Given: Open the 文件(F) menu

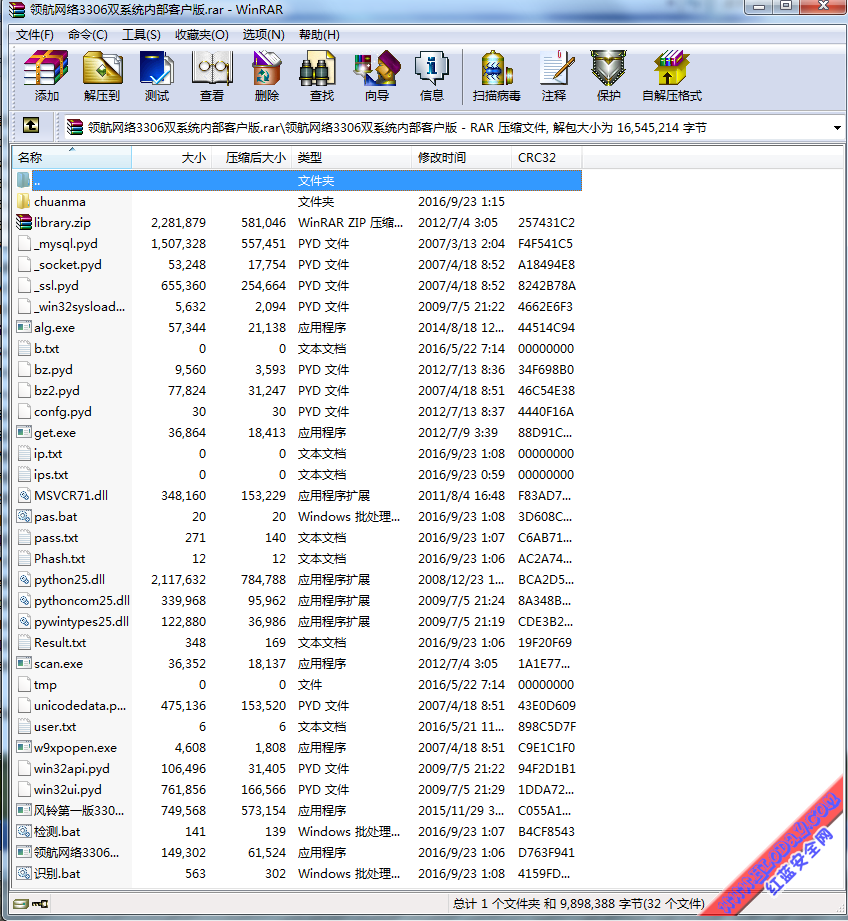Looking at the screenshot, I should tap(35, 35).
